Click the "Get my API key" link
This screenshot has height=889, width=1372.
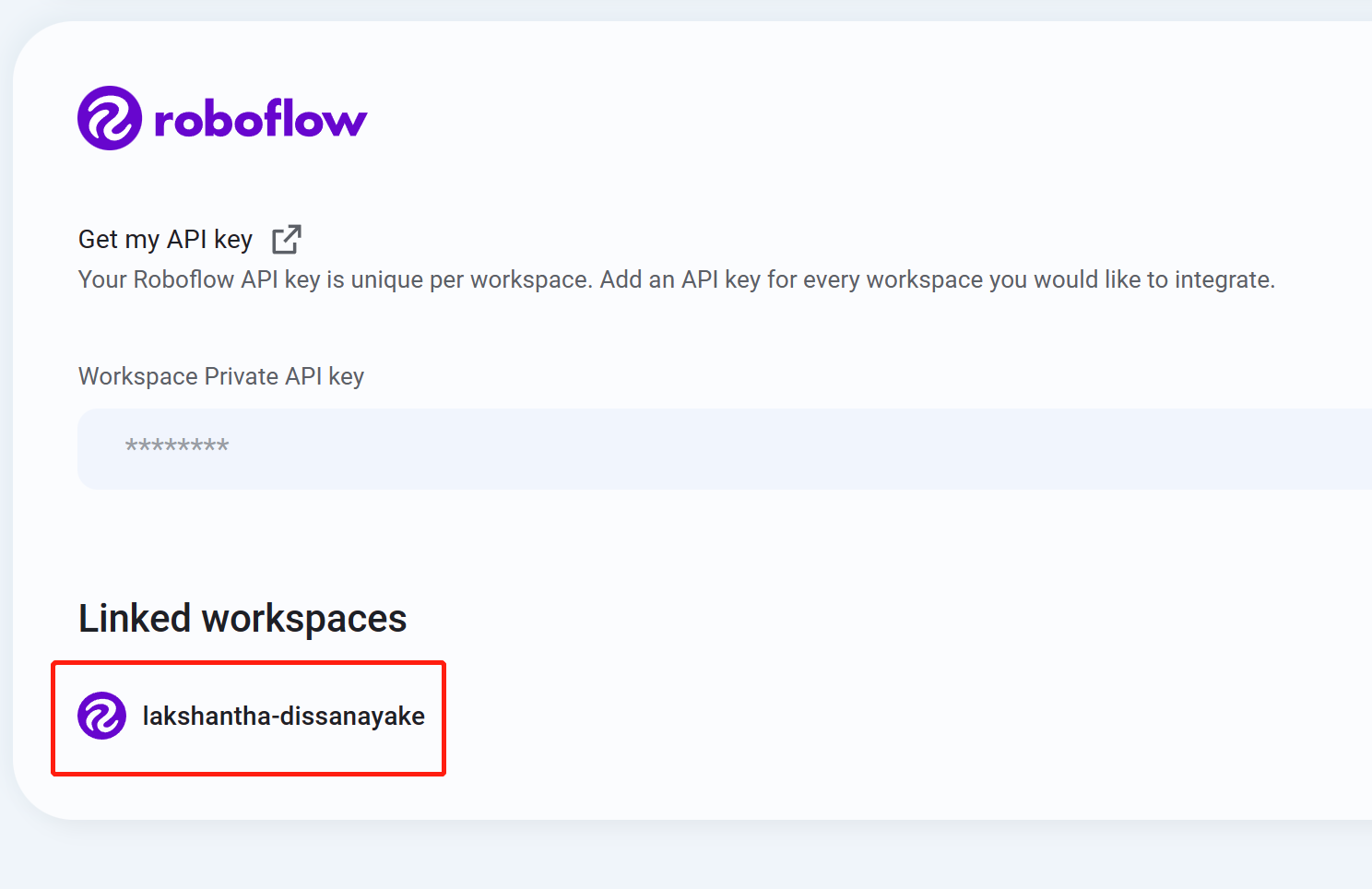click(x=165, y=240)
